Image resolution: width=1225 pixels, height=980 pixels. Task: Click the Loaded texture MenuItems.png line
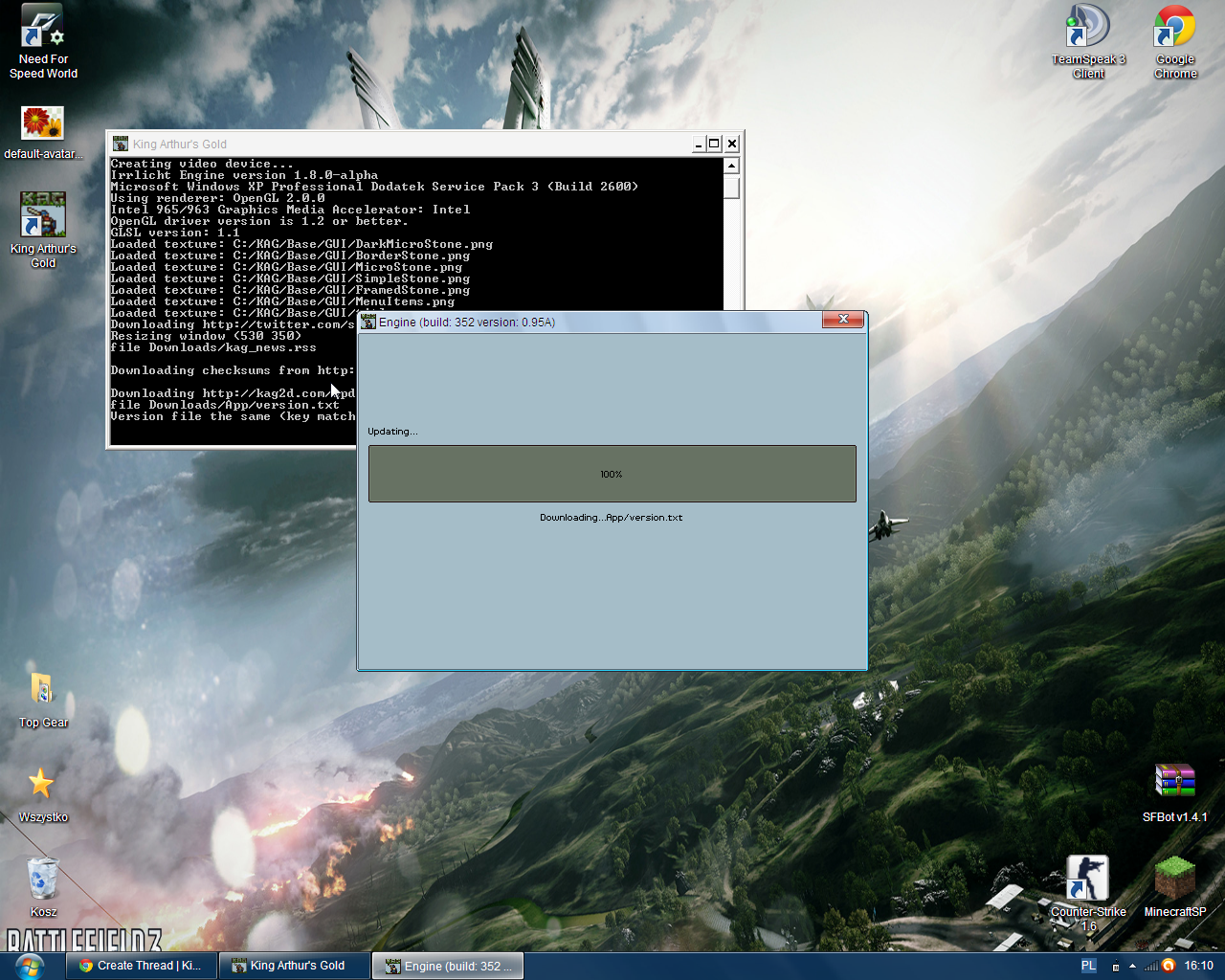pyautogui.click(x=282, y=301)
